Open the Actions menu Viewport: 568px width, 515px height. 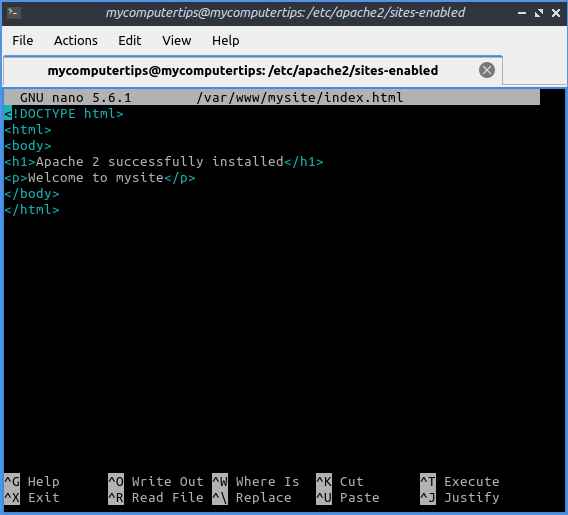click(x=76, y=41)
